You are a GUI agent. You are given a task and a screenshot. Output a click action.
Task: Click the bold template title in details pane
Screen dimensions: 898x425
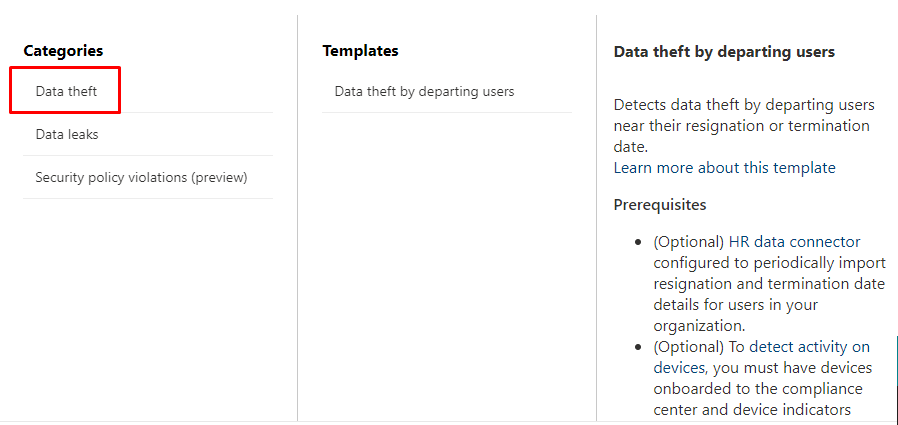(724, 51)
